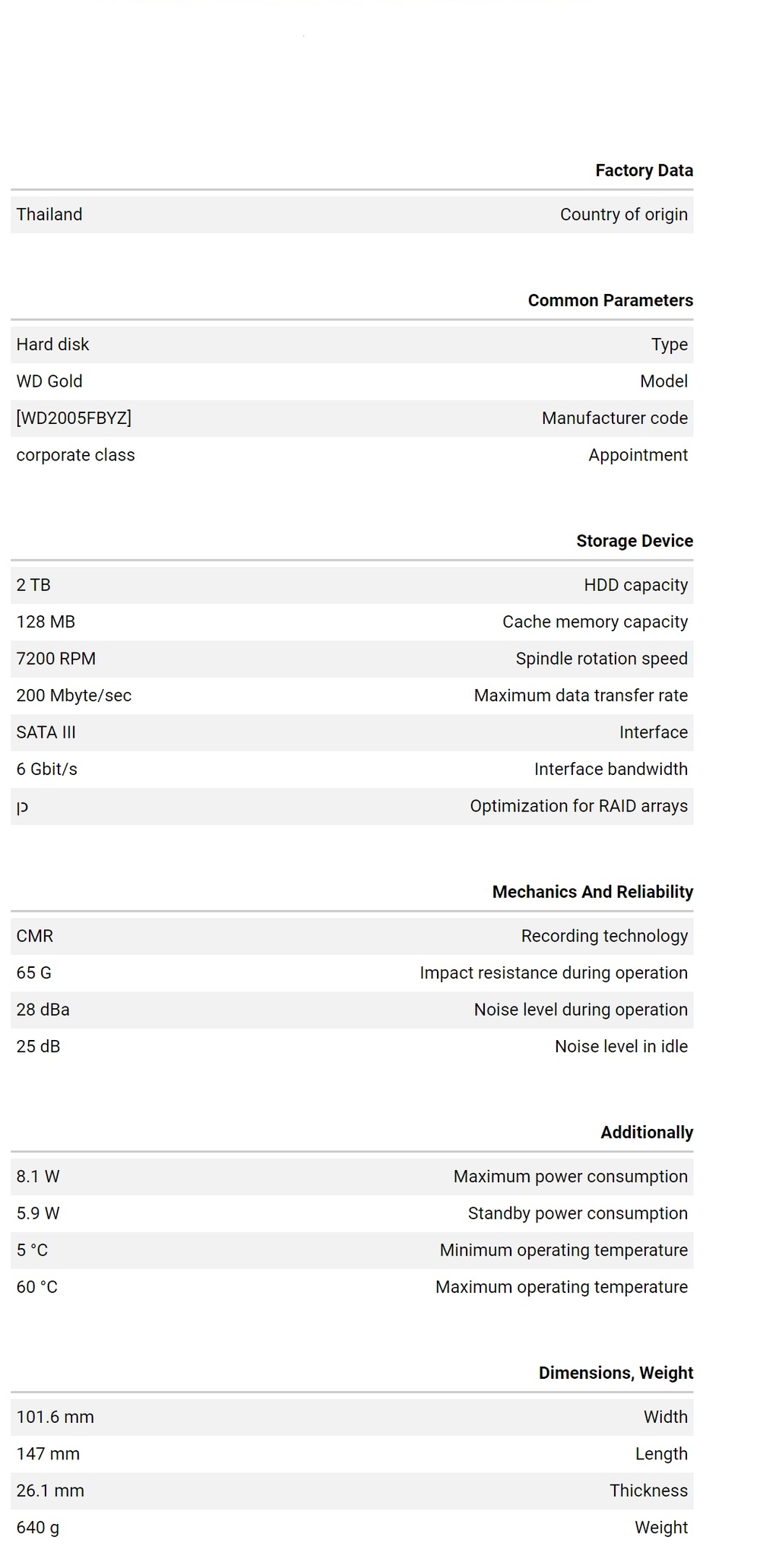The height and width of the screenshot is (1568, 760).
Task: Click the 'Interface bandwidth' label
Action: point(611,770)
